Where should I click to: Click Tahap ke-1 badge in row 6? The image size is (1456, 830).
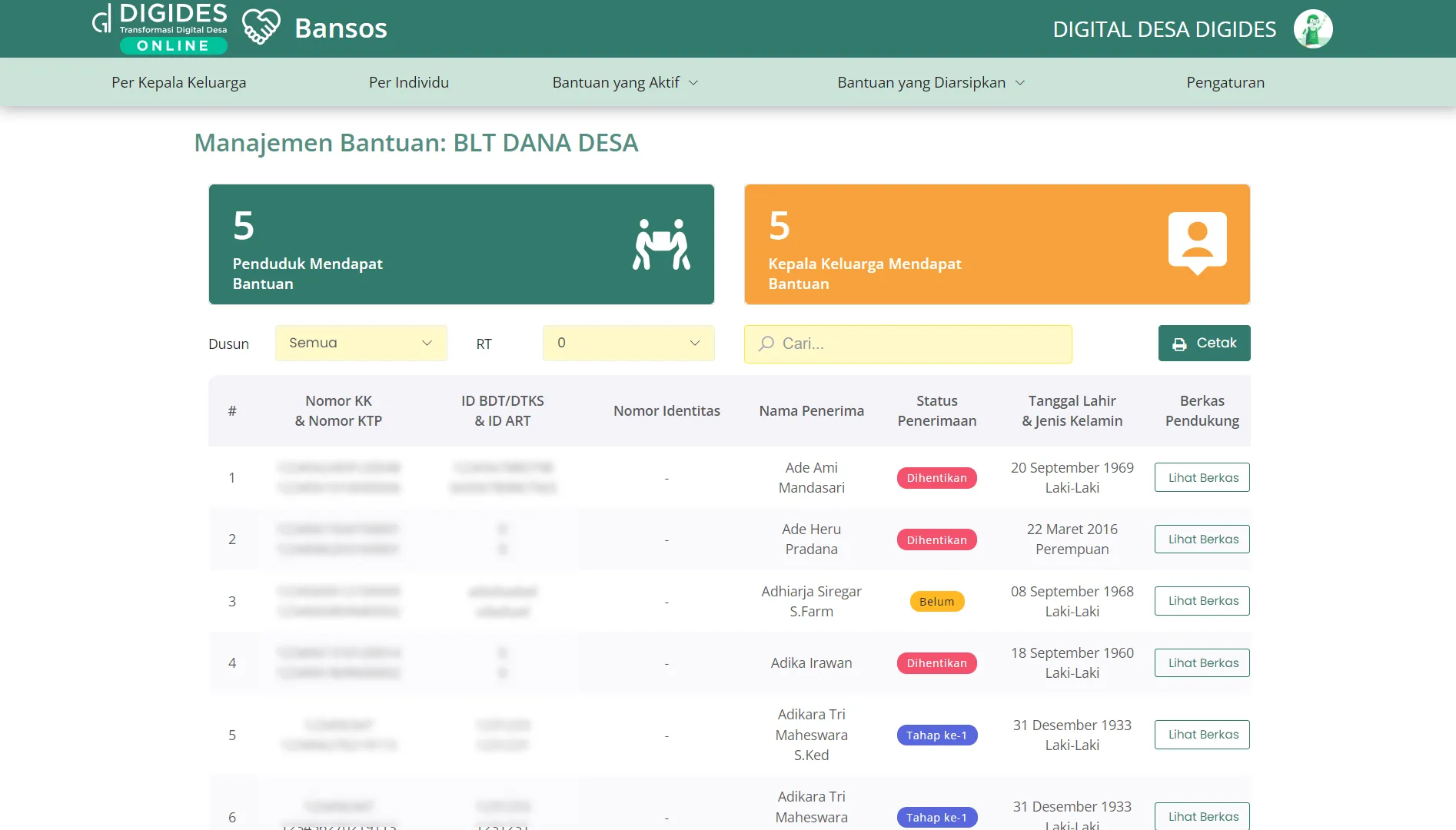click(x=936, y=817)
